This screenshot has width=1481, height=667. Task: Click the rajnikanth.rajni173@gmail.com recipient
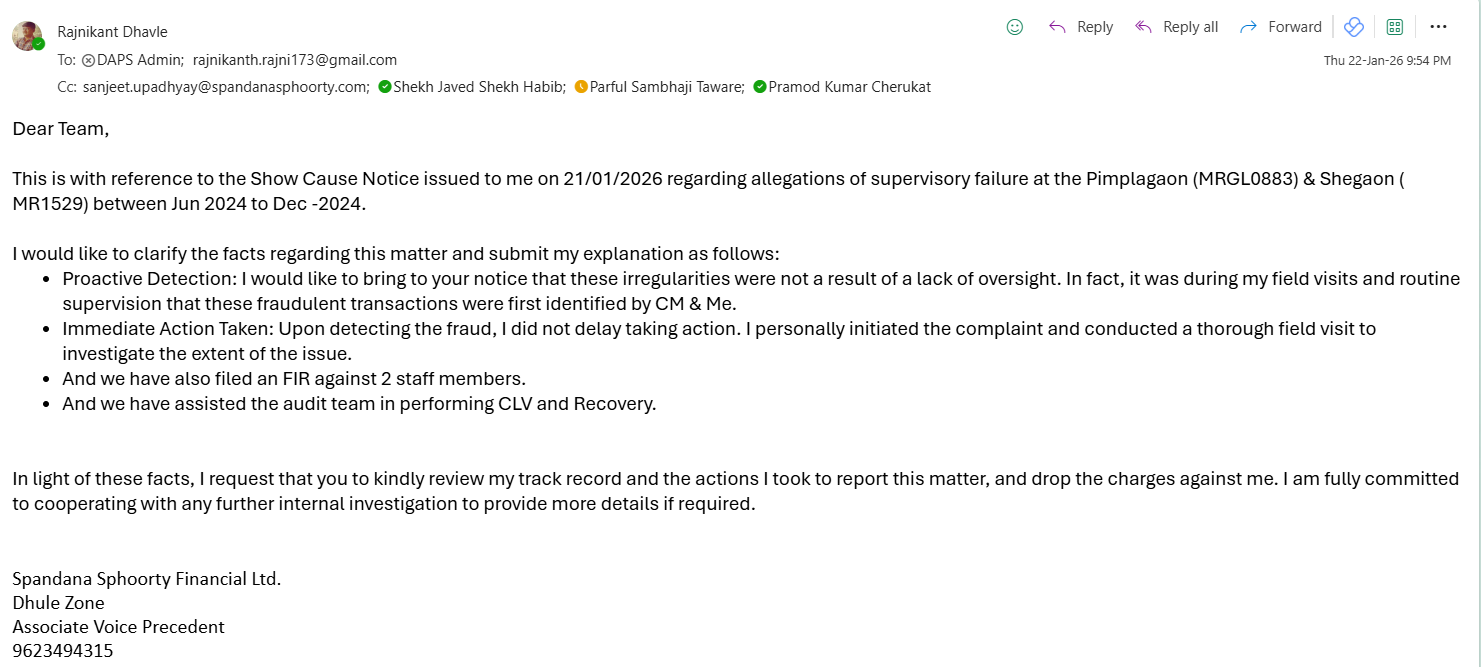coord(295,60)
